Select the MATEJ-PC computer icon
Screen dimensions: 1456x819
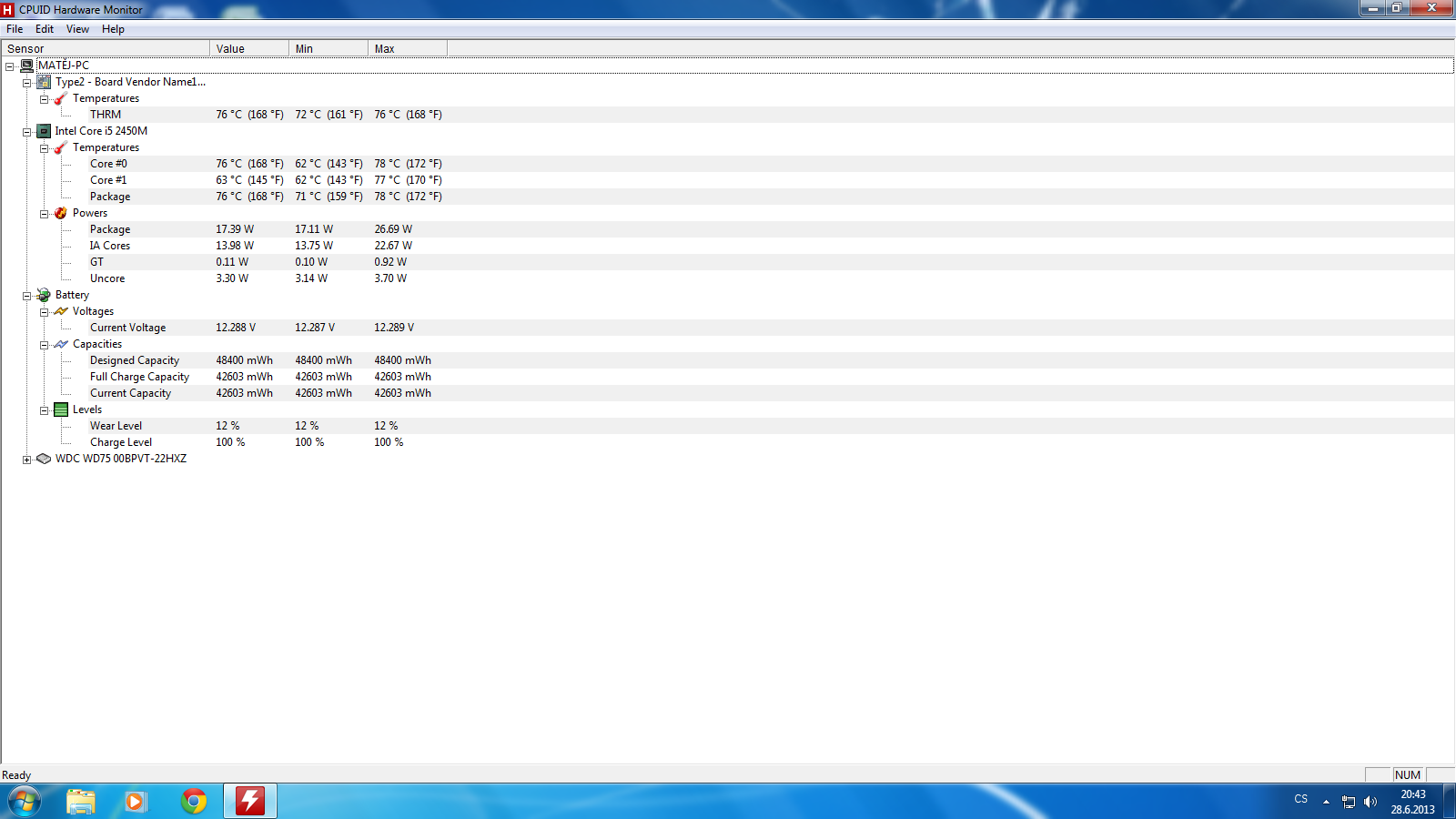click(x=27, y=66)
